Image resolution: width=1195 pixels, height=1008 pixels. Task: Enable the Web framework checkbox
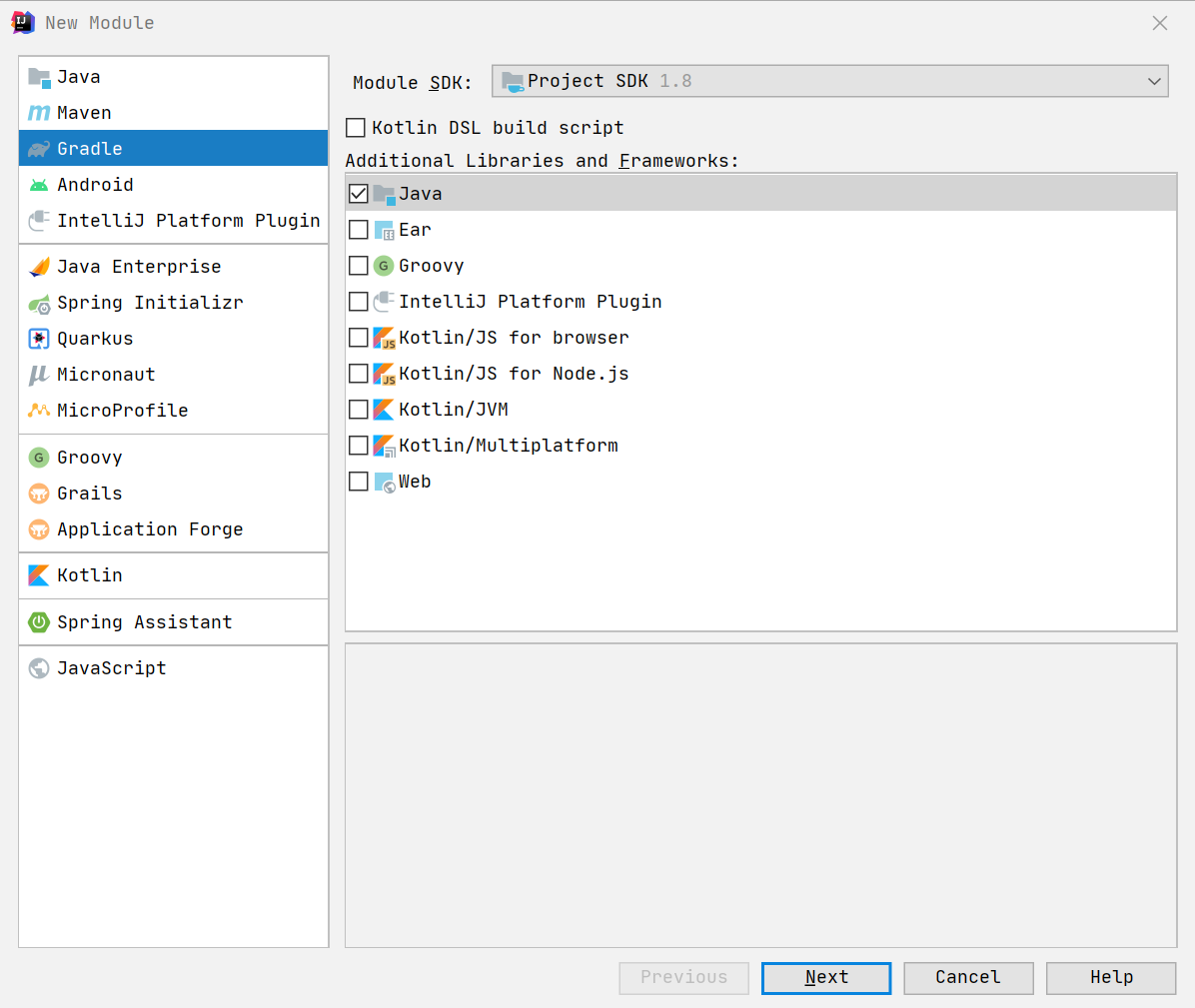[359, 482]
